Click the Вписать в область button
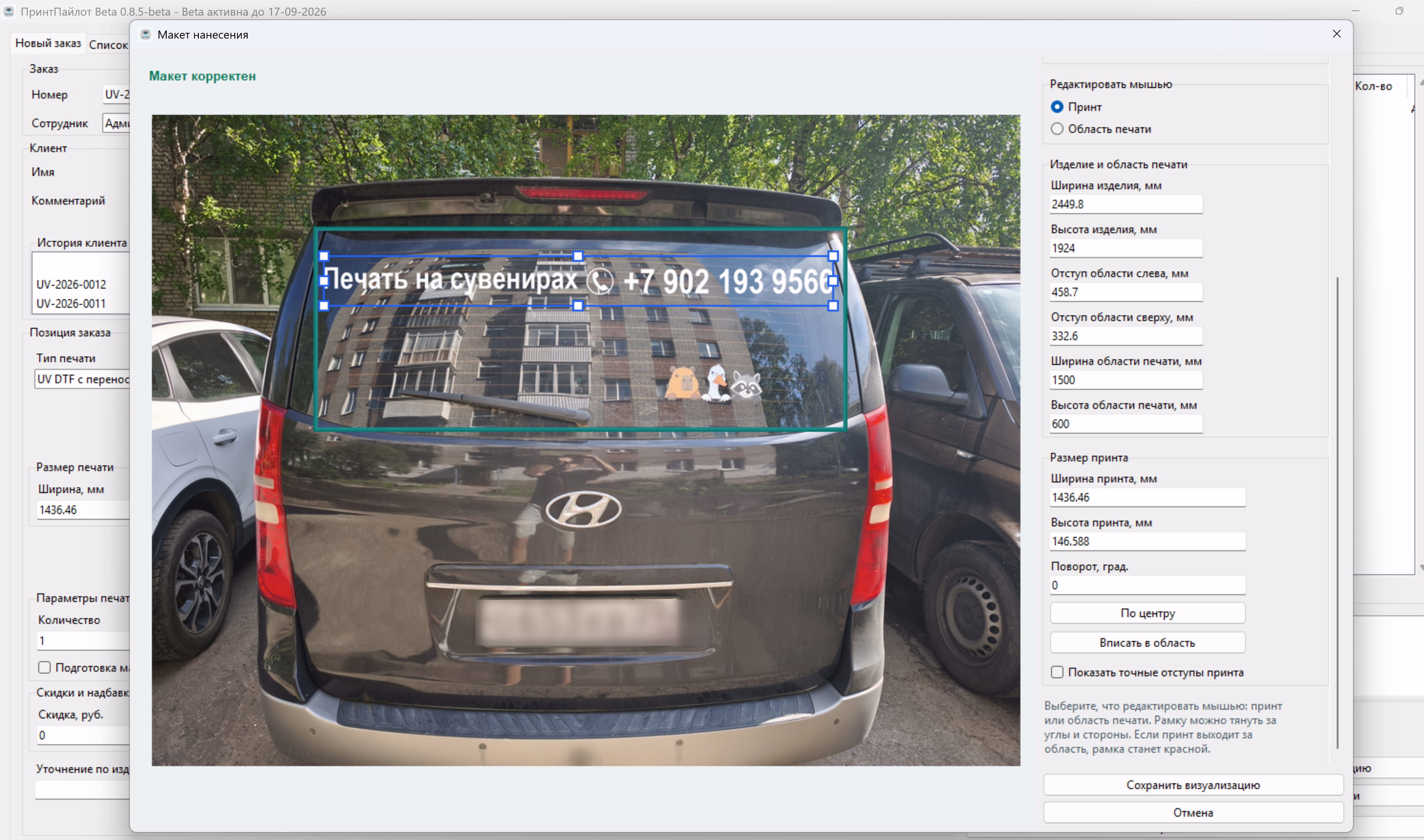 [x=1147, y=643]
